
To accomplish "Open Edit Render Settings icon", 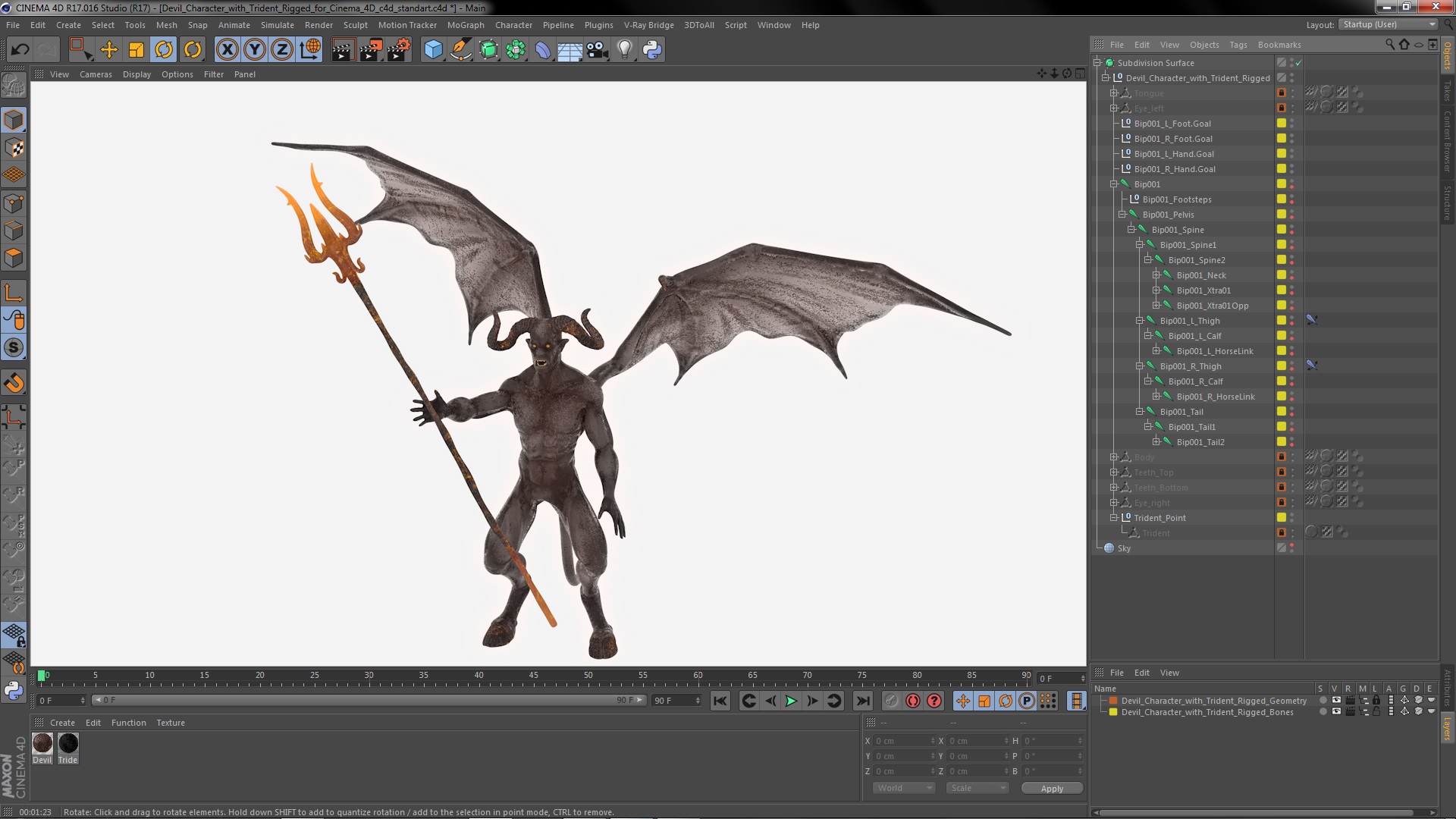I will pyautogui.click(x=398, y=50).
